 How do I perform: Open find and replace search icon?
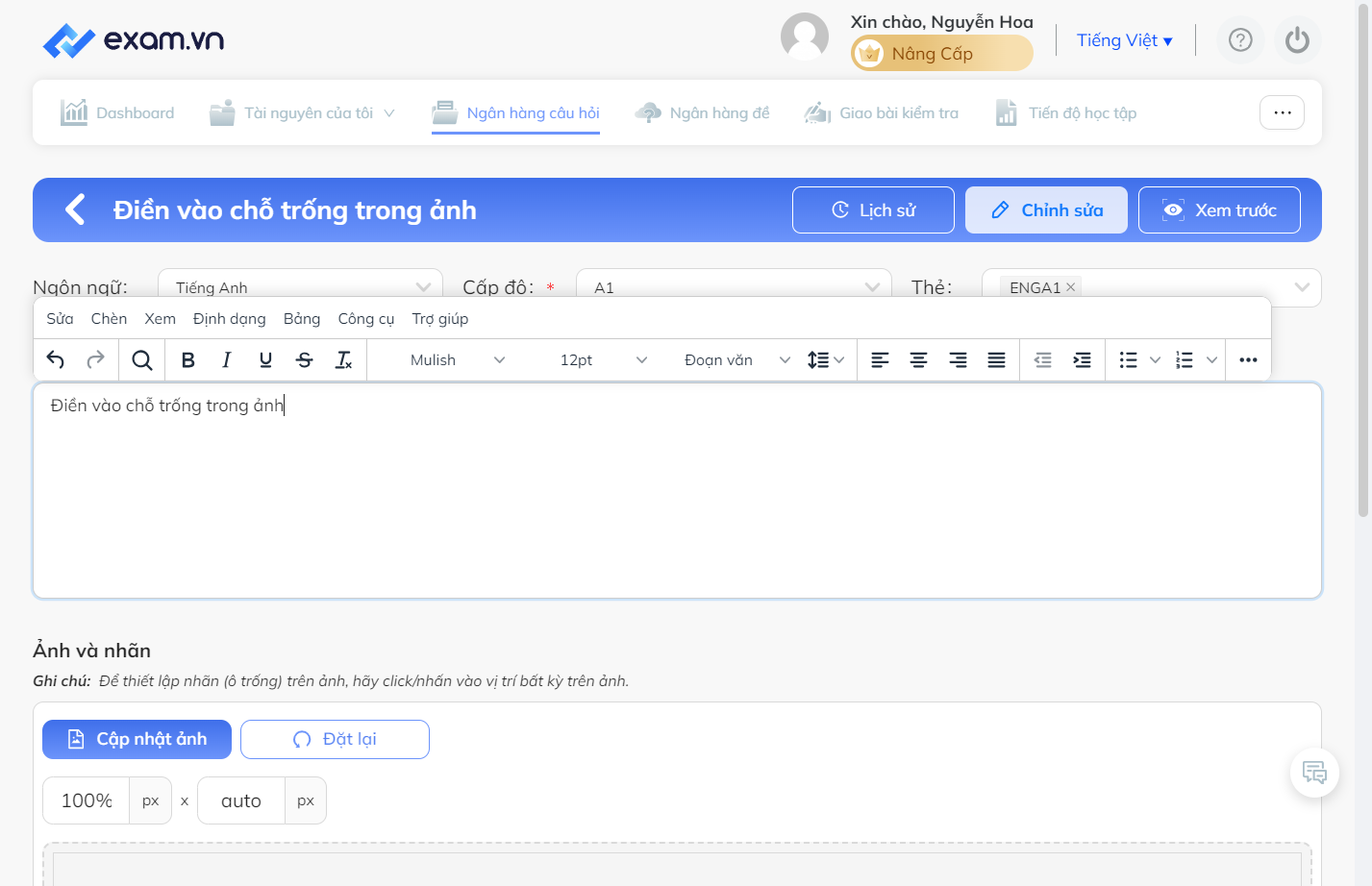142,360
